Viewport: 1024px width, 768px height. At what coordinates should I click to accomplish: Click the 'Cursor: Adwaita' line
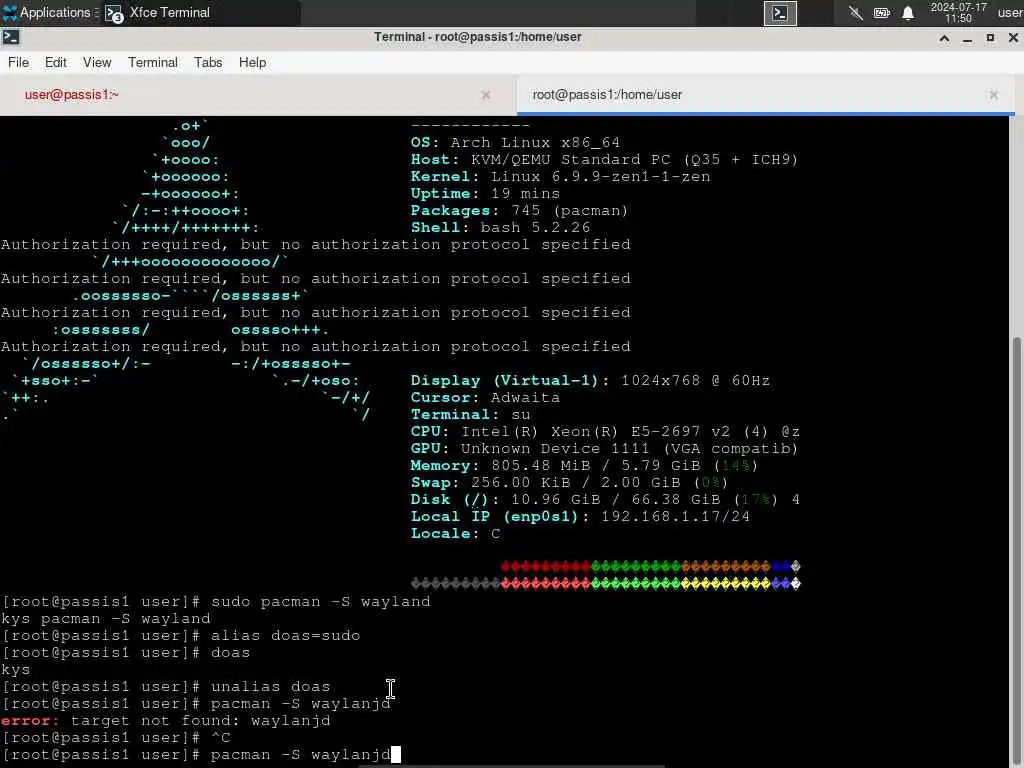click(x=485, y=397)
